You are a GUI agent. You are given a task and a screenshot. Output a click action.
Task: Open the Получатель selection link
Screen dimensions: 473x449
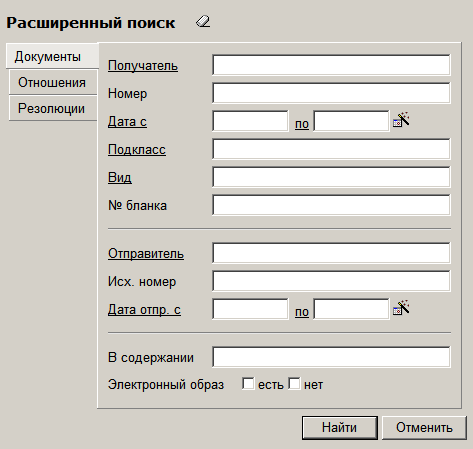[x=143, y=66]
